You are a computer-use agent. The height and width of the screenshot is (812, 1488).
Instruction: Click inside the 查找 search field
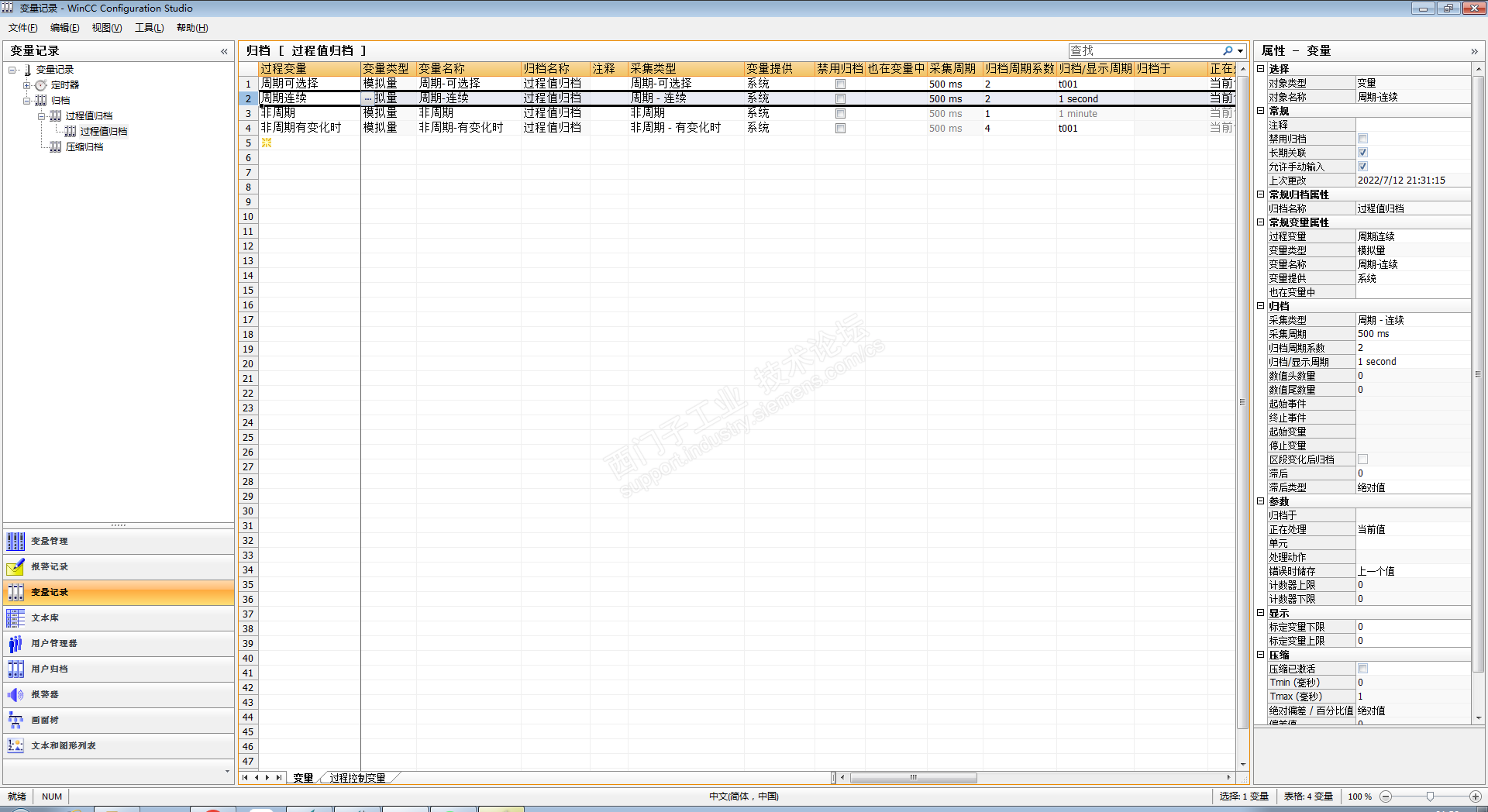coord(1145,51)
